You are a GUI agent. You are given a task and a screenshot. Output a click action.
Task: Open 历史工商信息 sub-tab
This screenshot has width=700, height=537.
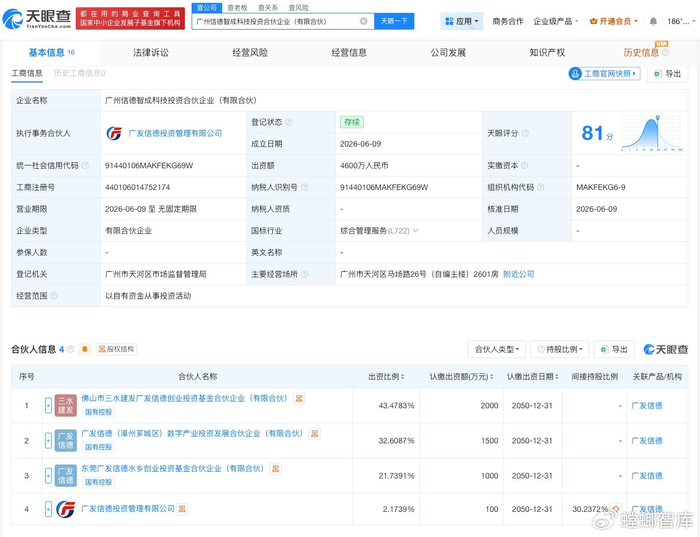pos(79,73)
